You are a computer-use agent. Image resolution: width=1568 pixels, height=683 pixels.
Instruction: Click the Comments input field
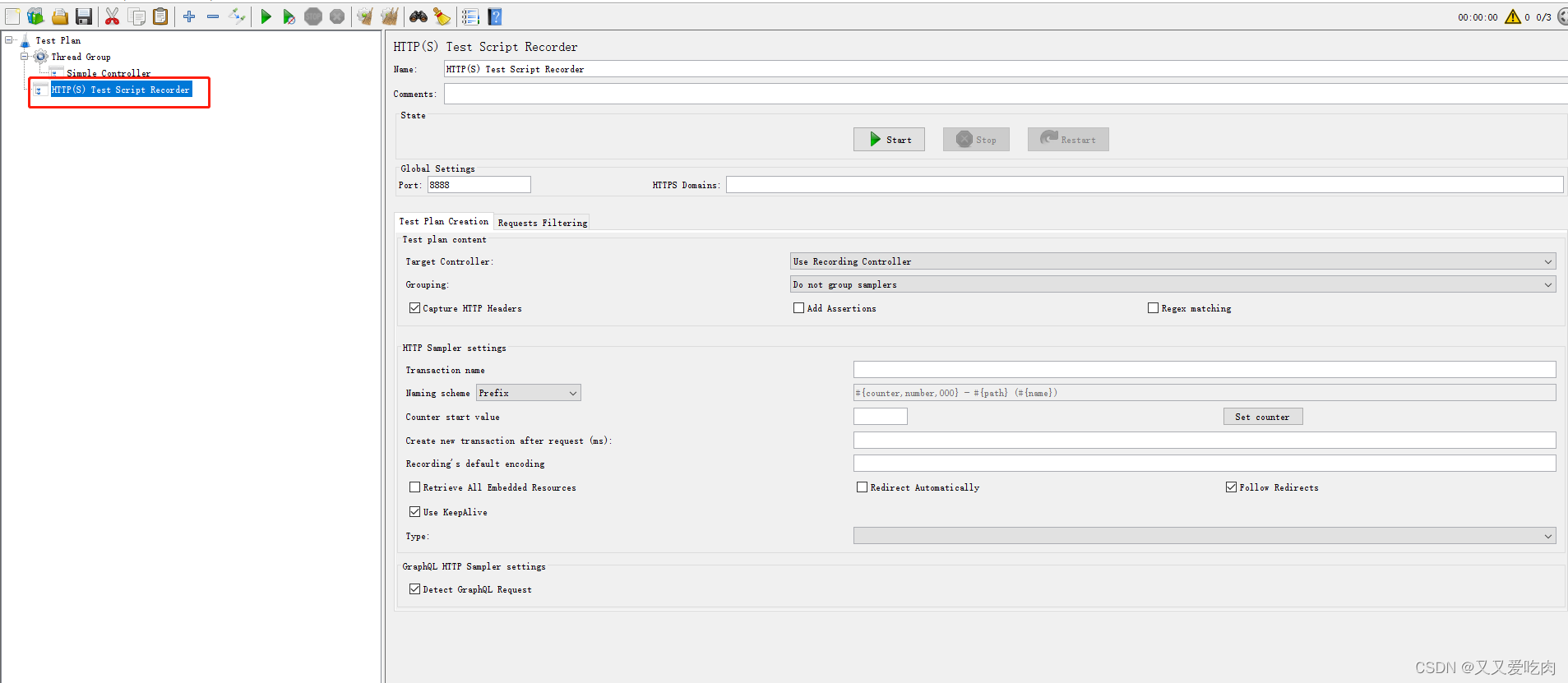[x=1006, y=94]
